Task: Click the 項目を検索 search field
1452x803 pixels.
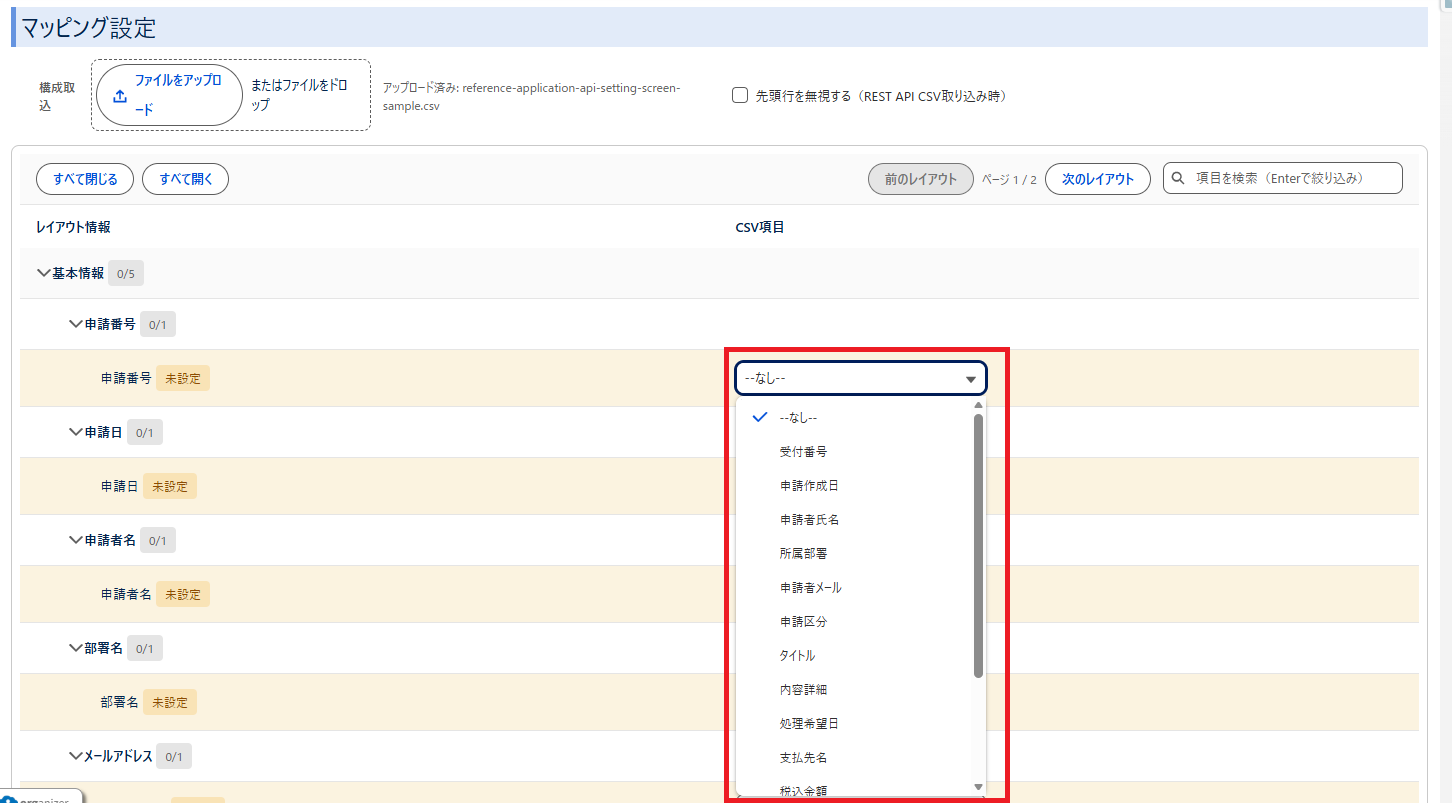Action: 1282,178
